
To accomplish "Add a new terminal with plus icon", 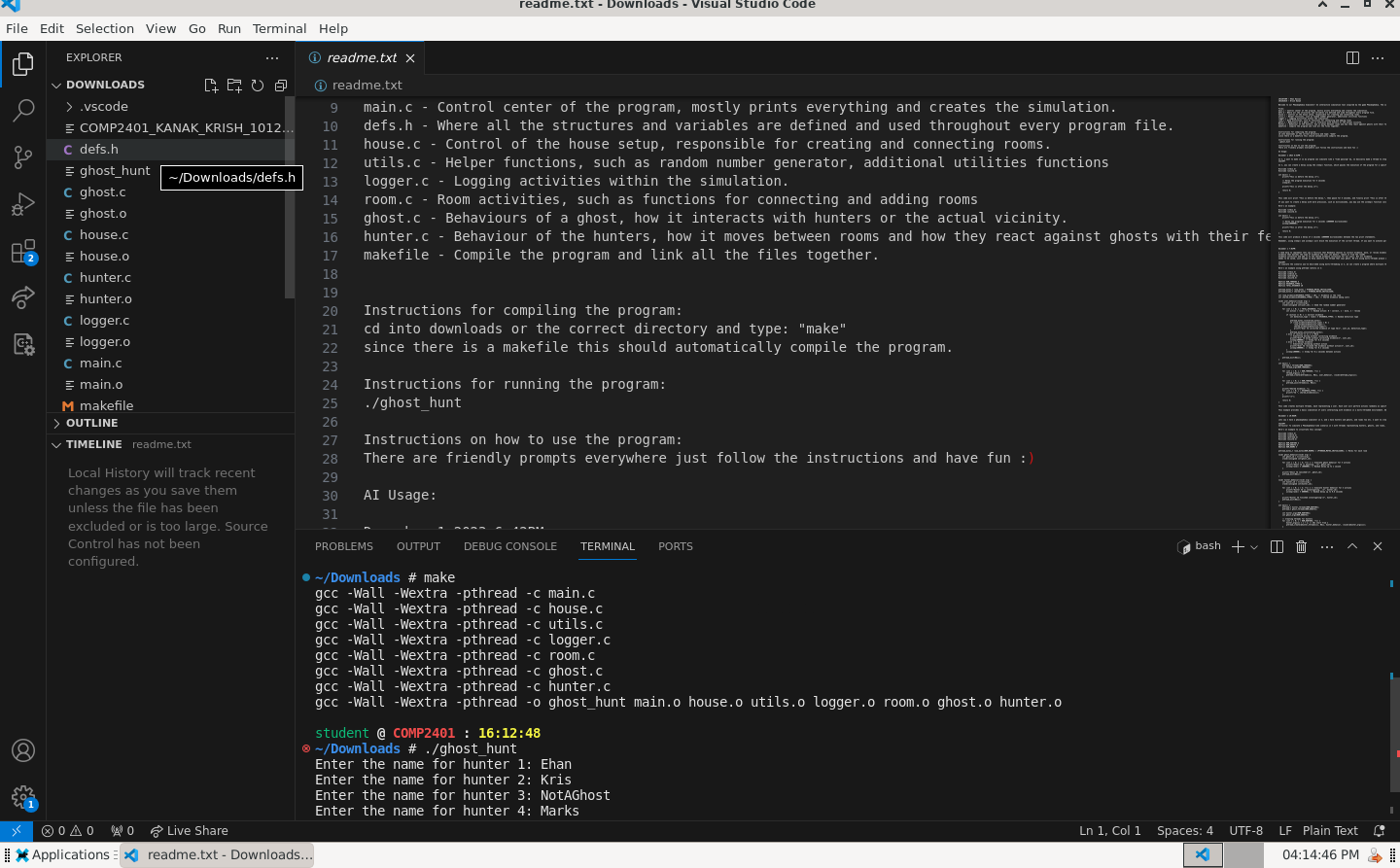I will (x=1238, y=546).
